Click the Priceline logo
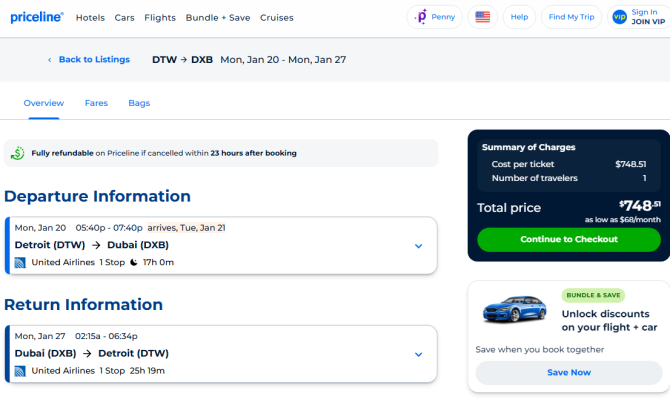 (x=37, y=17)
